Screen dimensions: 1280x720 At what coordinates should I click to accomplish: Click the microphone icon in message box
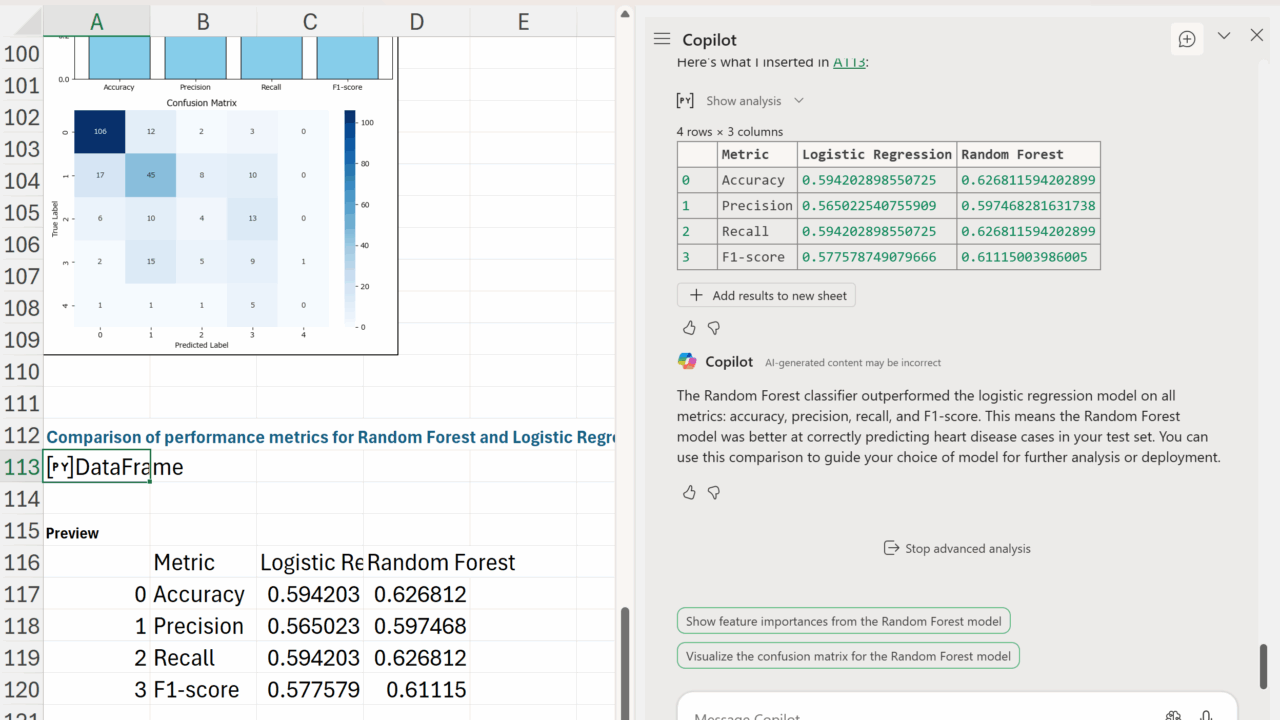tap(1206, 716)
